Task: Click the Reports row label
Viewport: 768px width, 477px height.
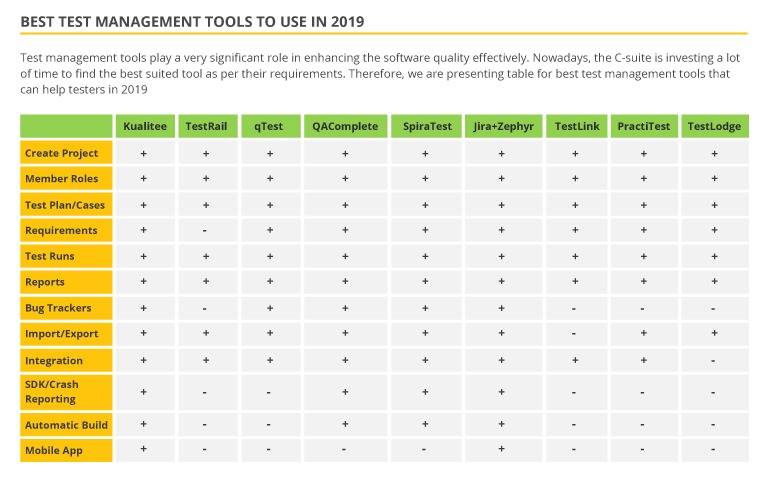Action: pos(66,282)
